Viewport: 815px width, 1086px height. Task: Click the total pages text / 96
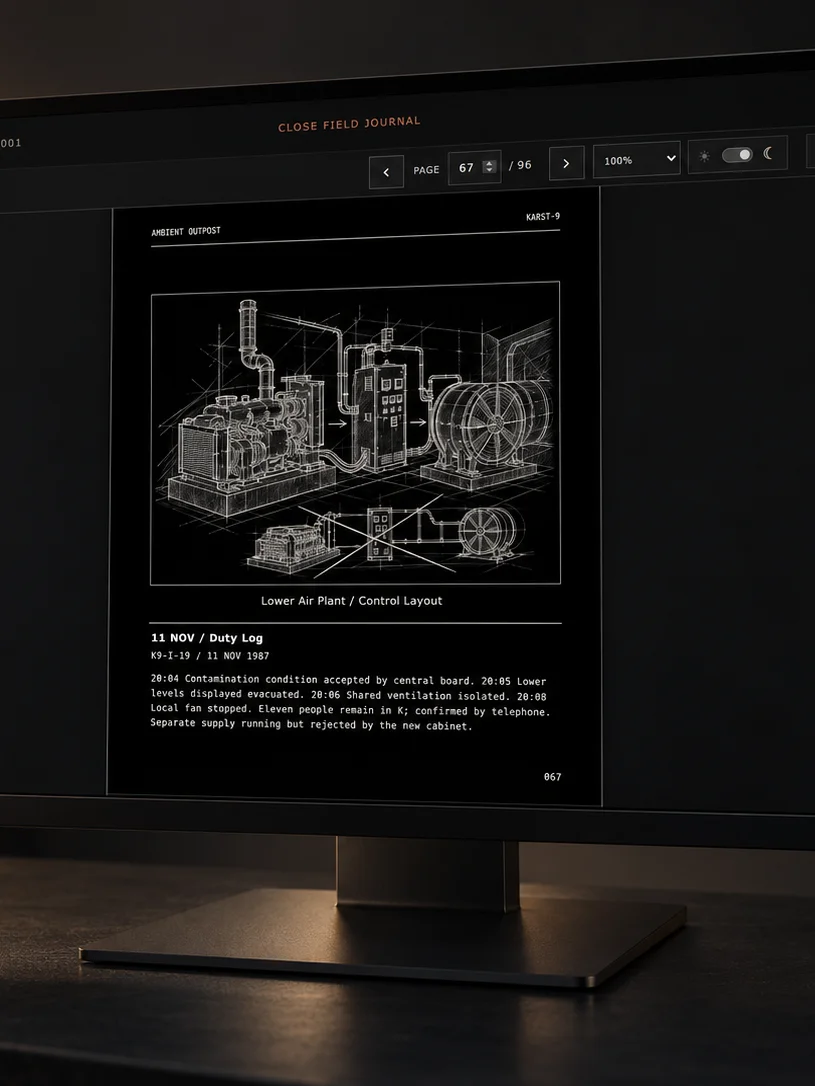coord(520,165)
